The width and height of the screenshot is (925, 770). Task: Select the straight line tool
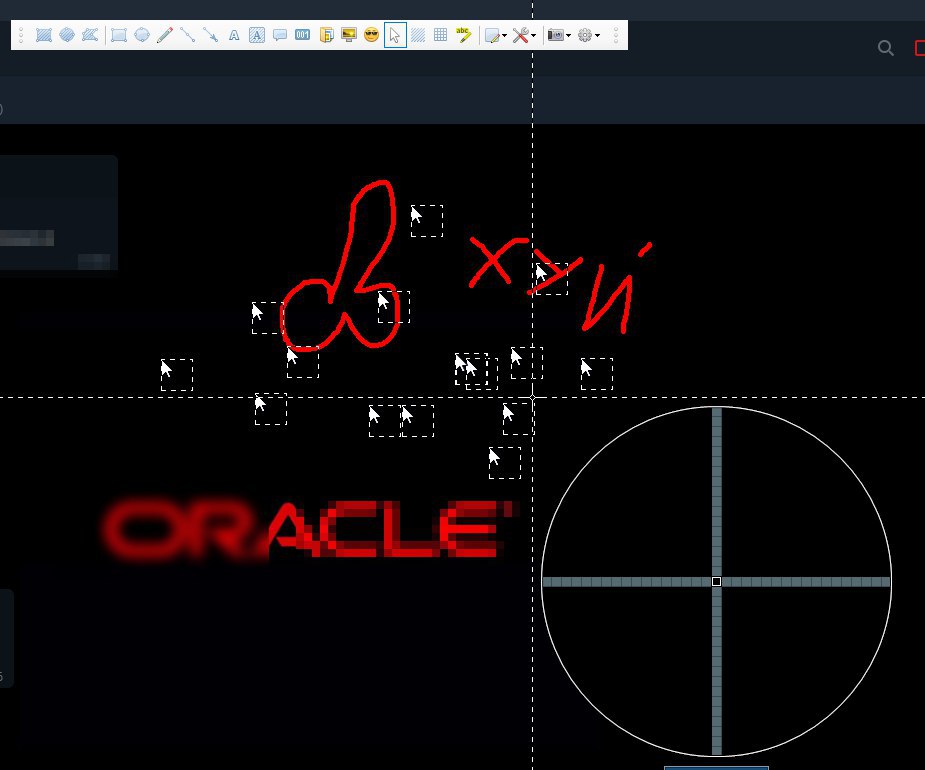click(x=188, y=35)
